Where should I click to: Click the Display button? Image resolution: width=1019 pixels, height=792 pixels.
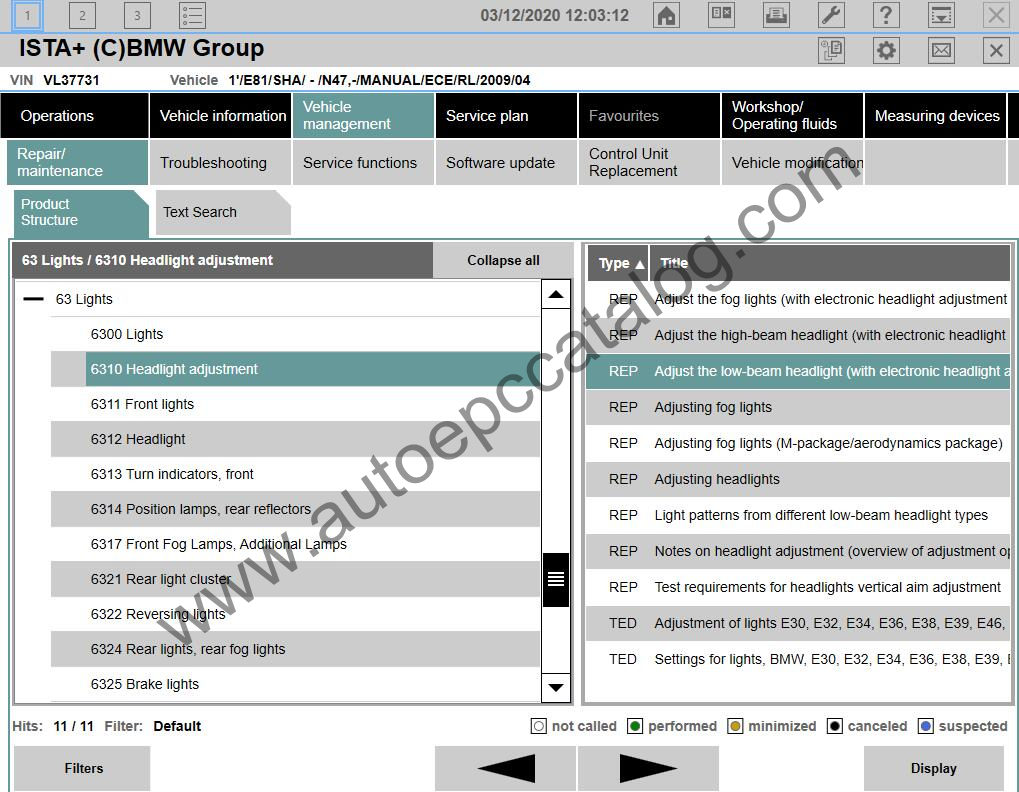933,768
